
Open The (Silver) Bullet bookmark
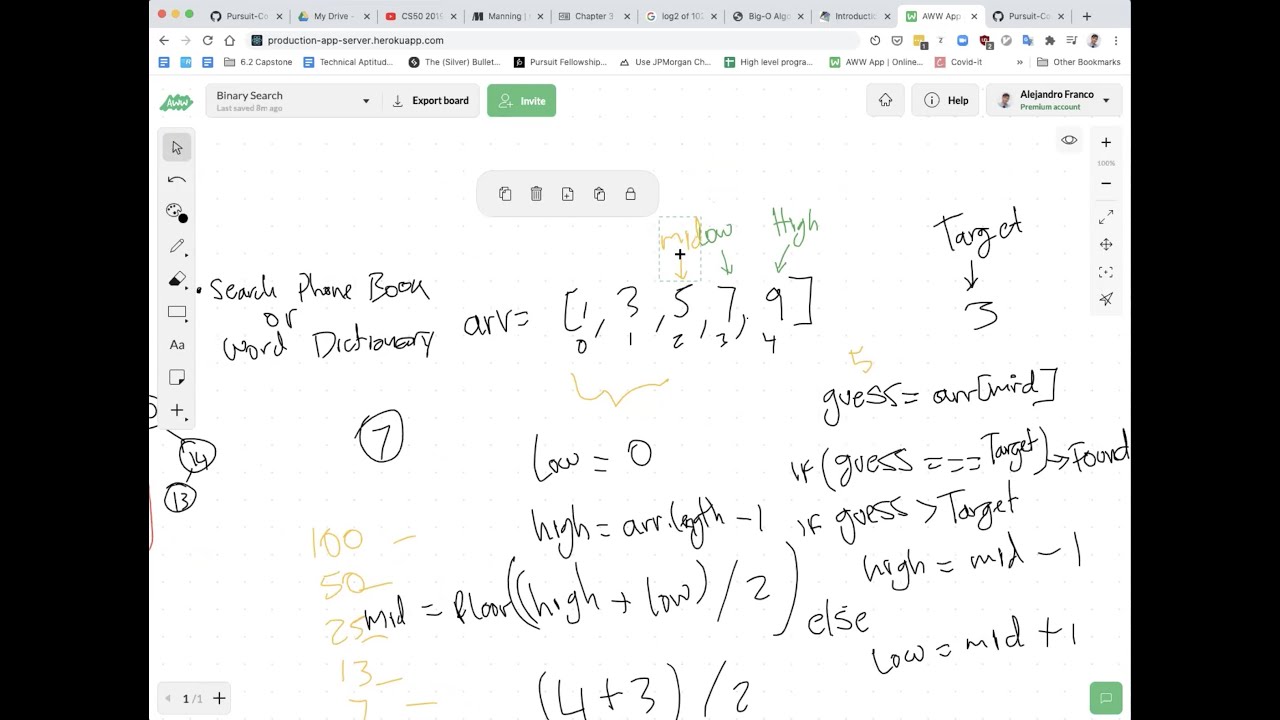454,62
